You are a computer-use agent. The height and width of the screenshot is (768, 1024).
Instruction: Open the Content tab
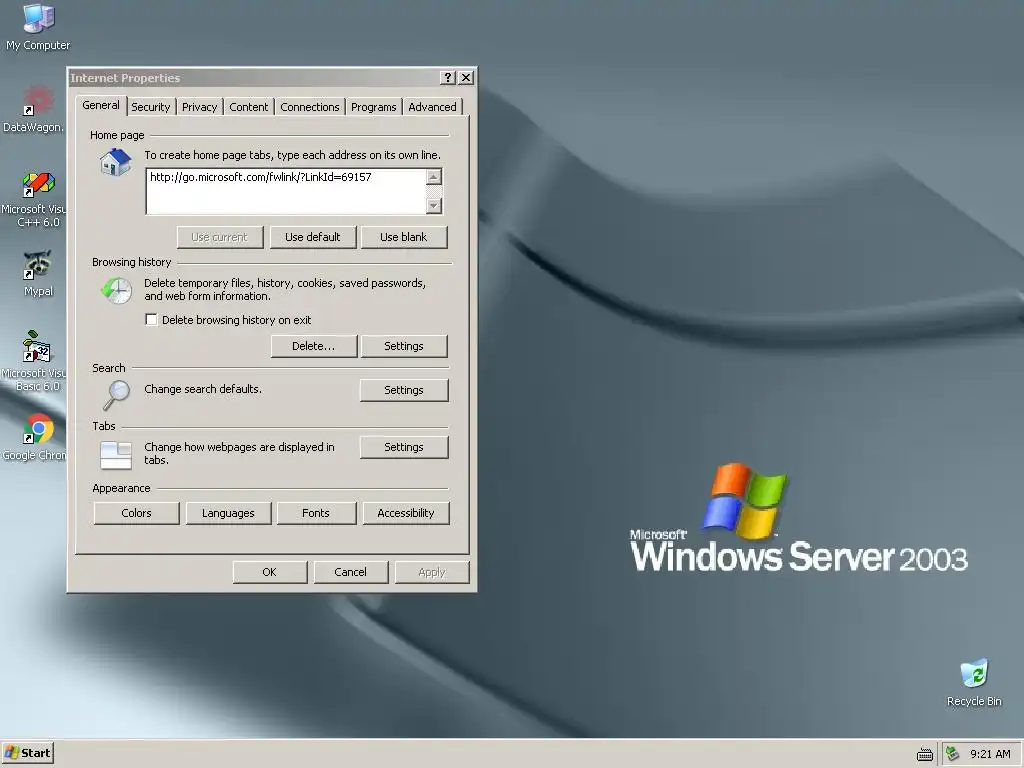coord(248,107)
